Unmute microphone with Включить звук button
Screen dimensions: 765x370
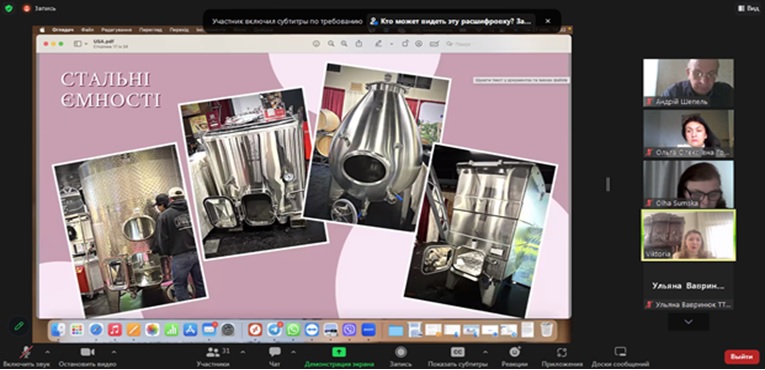26,357
